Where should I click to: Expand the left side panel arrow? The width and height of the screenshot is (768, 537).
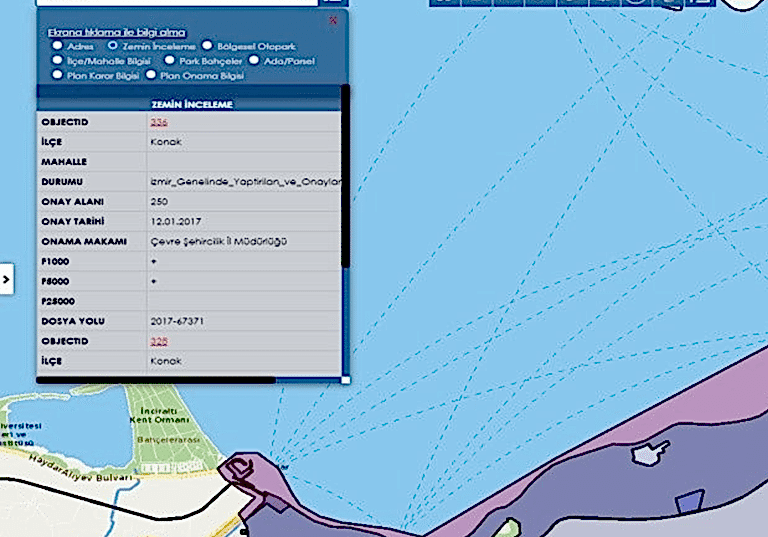coord(6,279)
